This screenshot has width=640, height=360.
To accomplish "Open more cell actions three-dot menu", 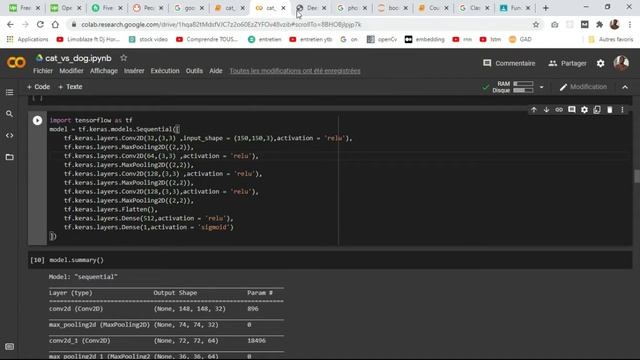I will coord(622,110).
